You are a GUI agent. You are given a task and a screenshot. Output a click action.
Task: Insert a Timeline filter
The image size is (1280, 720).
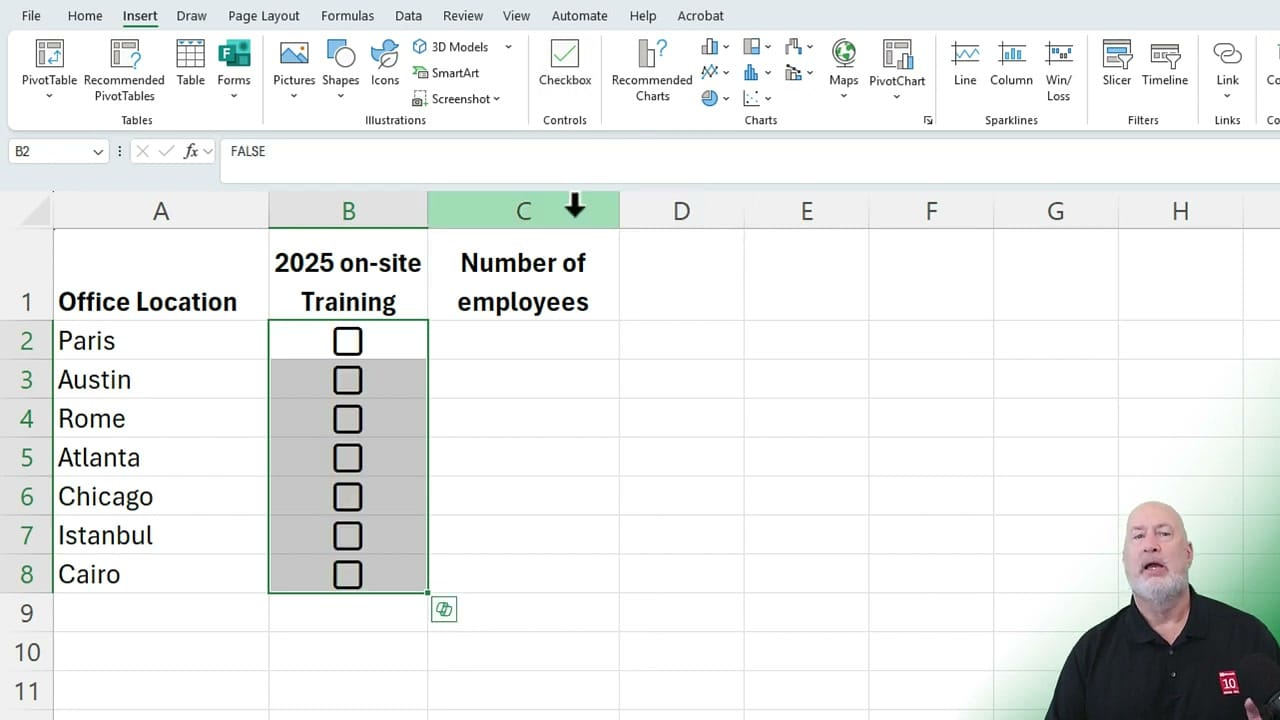(x=1164, y=62)
